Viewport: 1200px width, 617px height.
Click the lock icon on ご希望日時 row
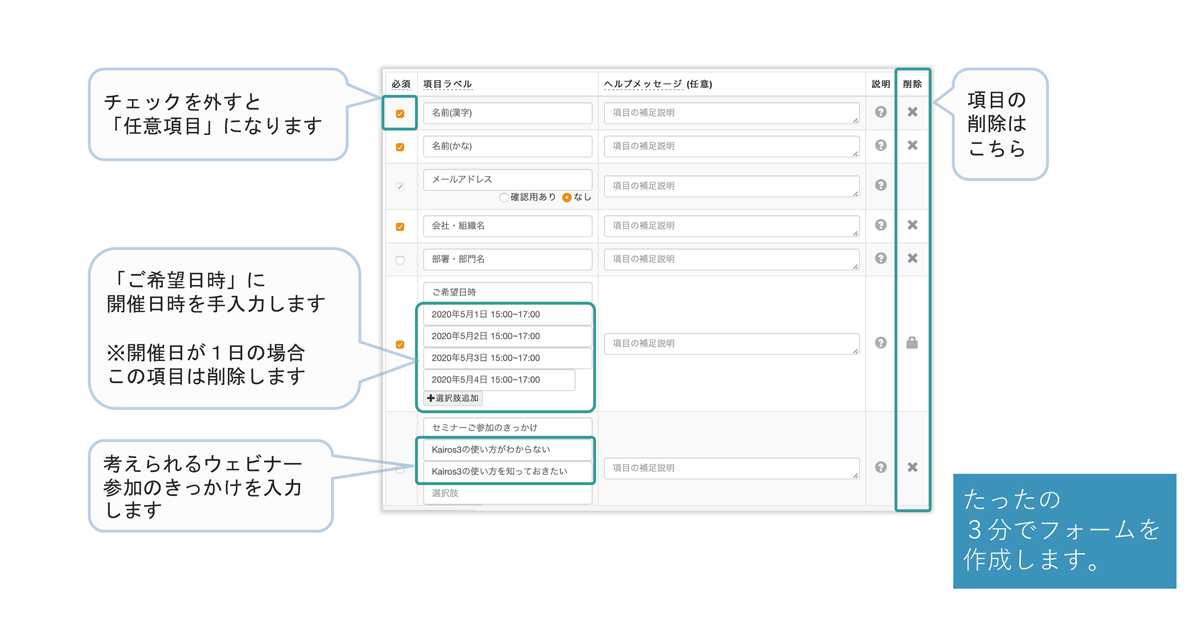coord(912,343)
